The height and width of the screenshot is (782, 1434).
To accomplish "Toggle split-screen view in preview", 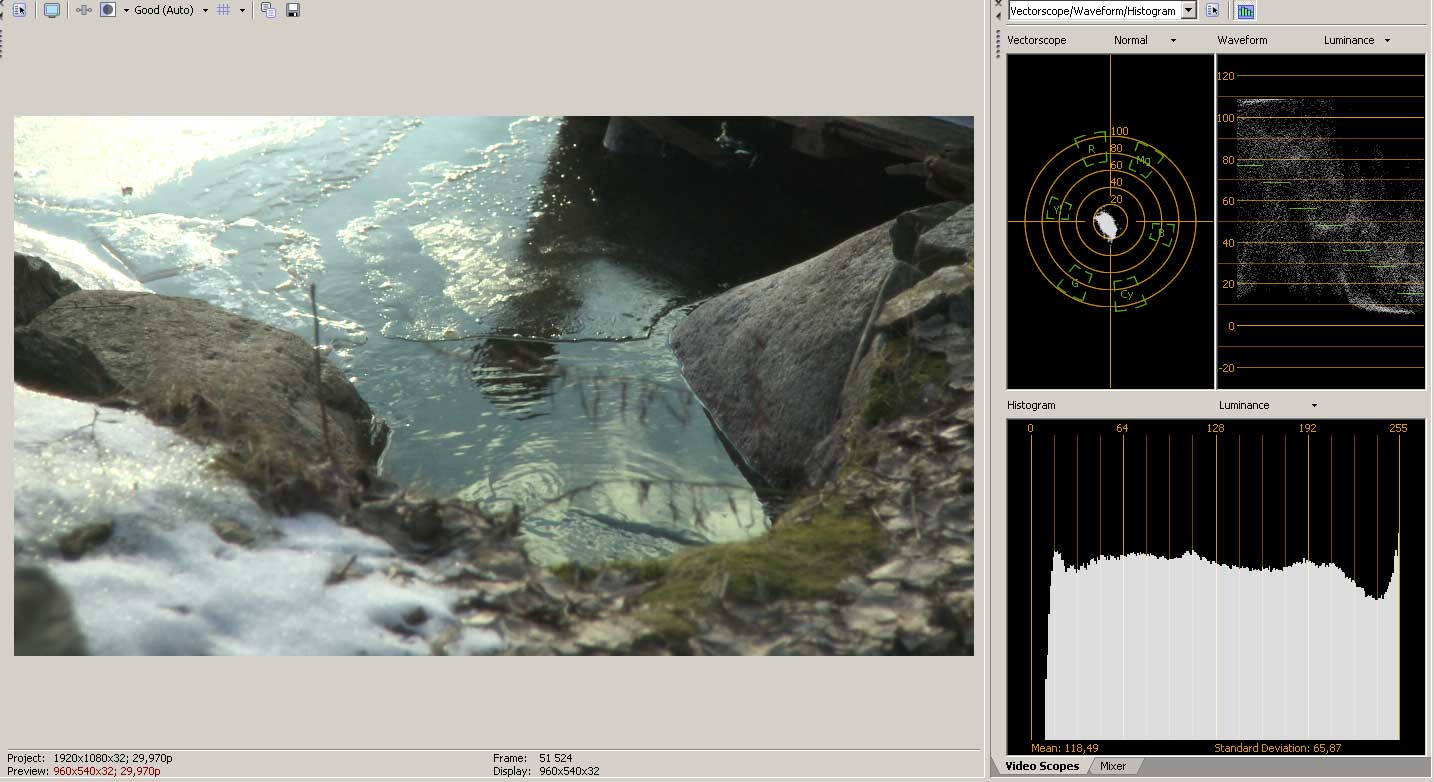I will (108, 10).
